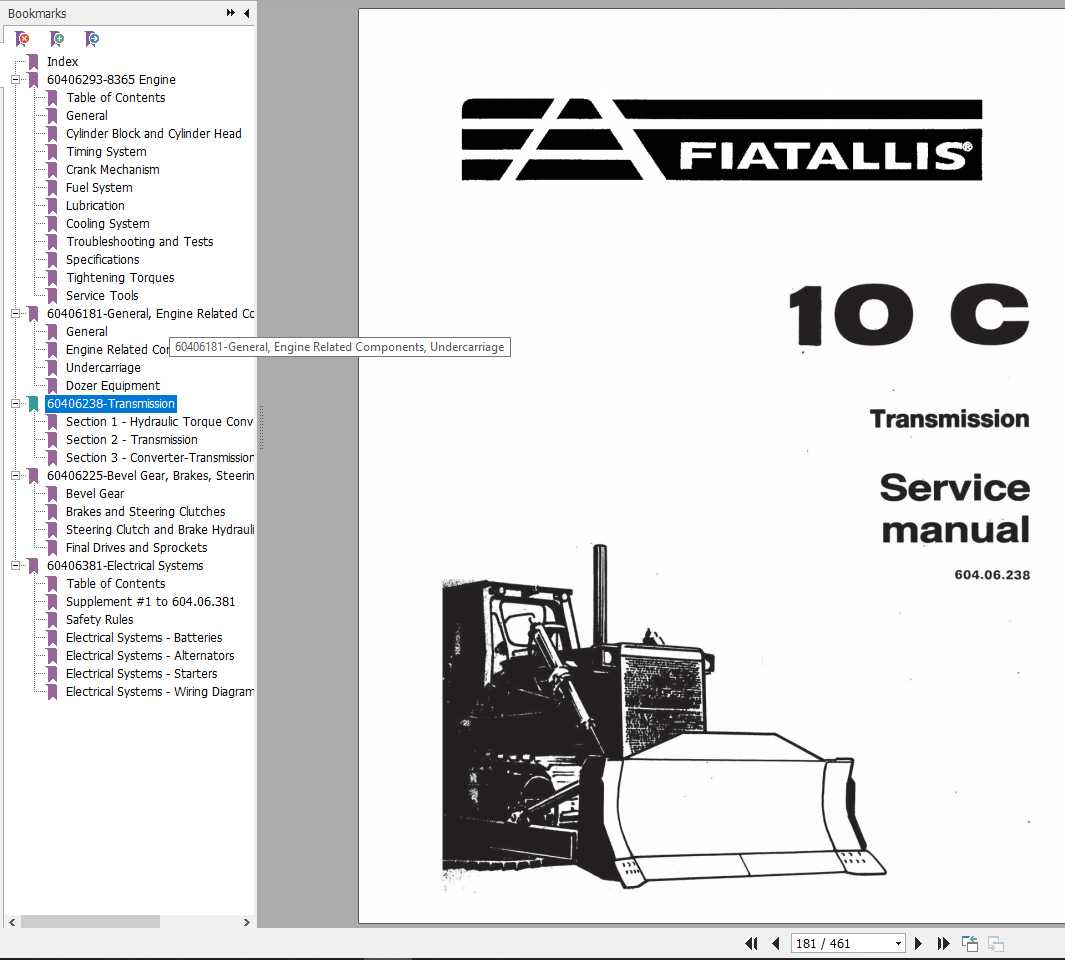Select 60406225-Bevel Gear, Brakes bookmark
The image size is (1065, 960).
click(150, 476)
